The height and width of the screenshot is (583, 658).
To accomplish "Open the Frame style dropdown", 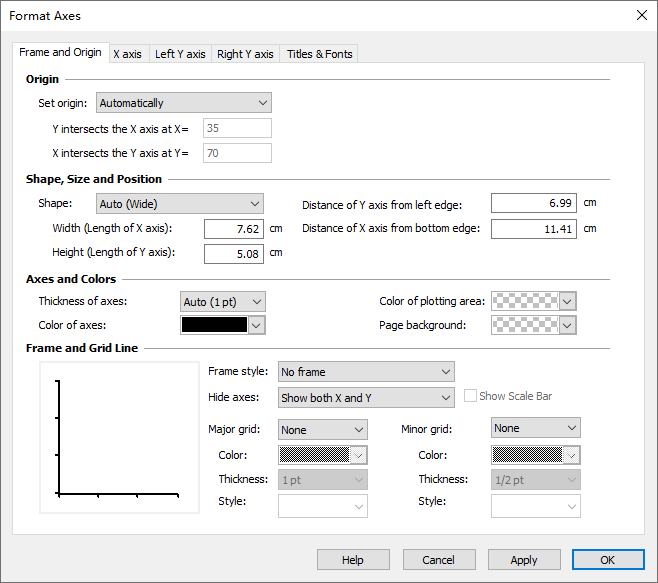I will point(366,372).
